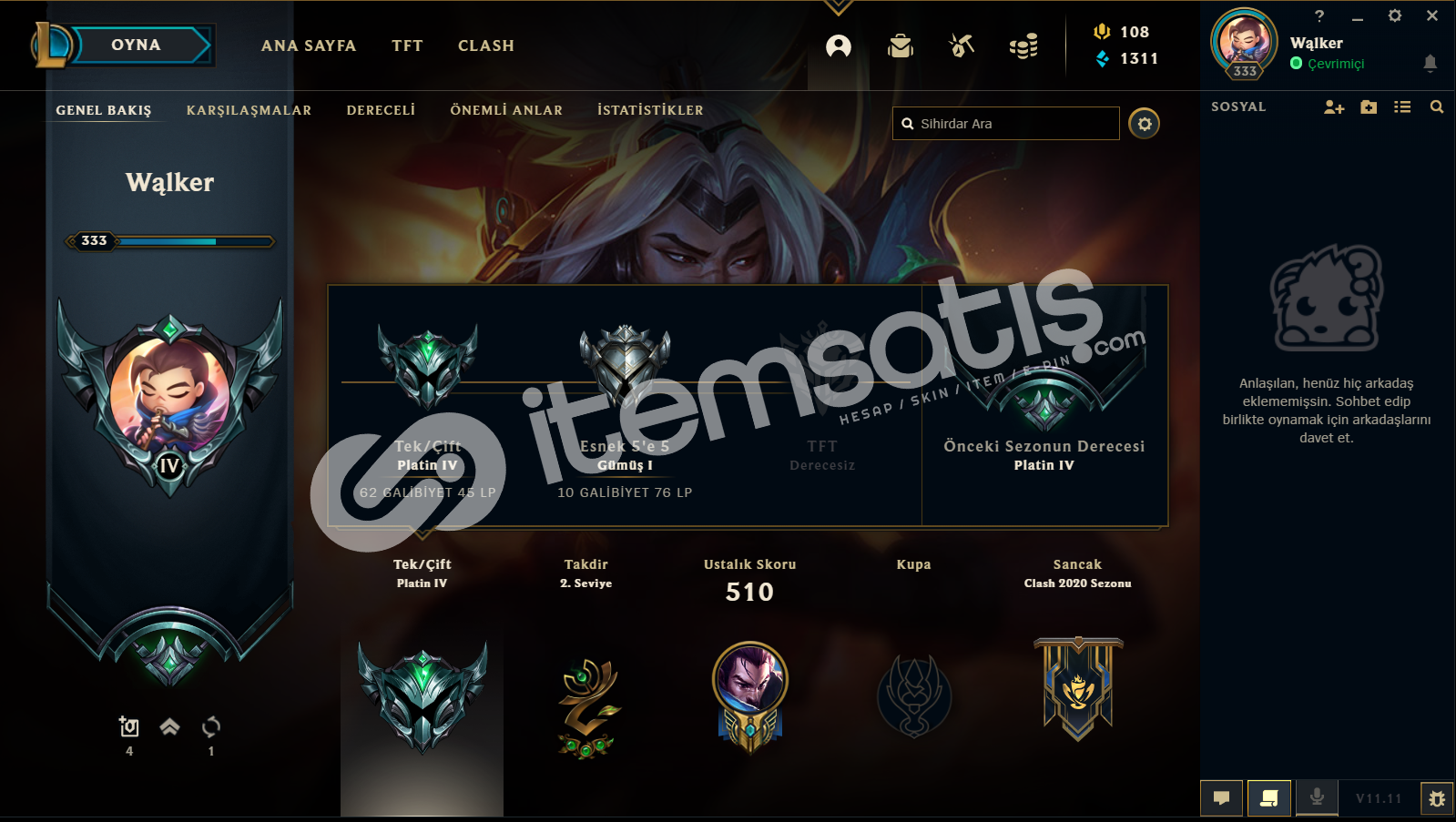Open profile settings gear beside search
The height and width of the screenshot is (822, 1456).
point(1145,123)
